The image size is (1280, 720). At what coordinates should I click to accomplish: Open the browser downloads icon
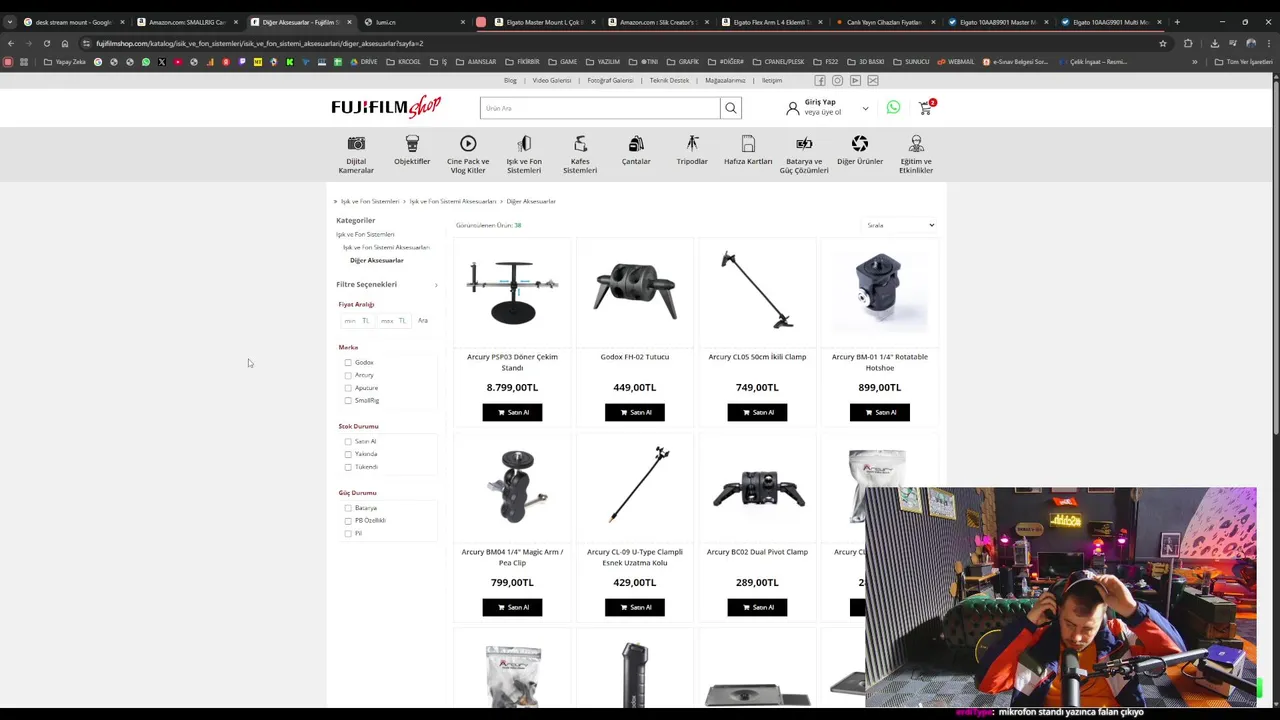click(1214, 43)
